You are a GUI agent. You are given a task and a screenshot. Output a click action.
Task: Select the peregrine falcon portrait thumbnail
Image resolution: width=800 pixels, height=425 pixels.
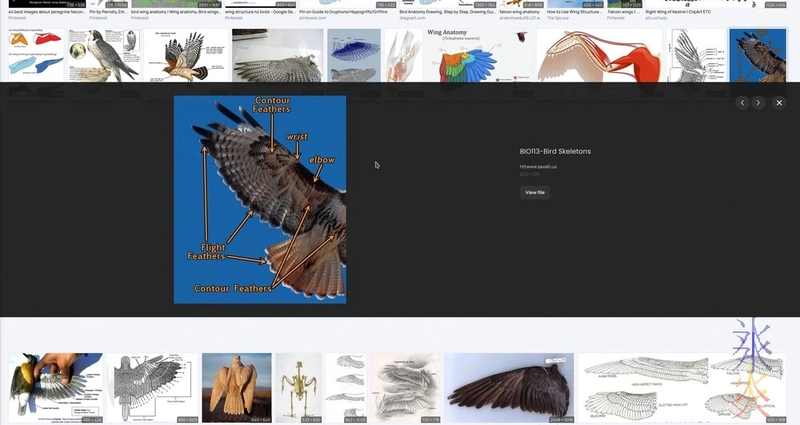coord(103,55)
